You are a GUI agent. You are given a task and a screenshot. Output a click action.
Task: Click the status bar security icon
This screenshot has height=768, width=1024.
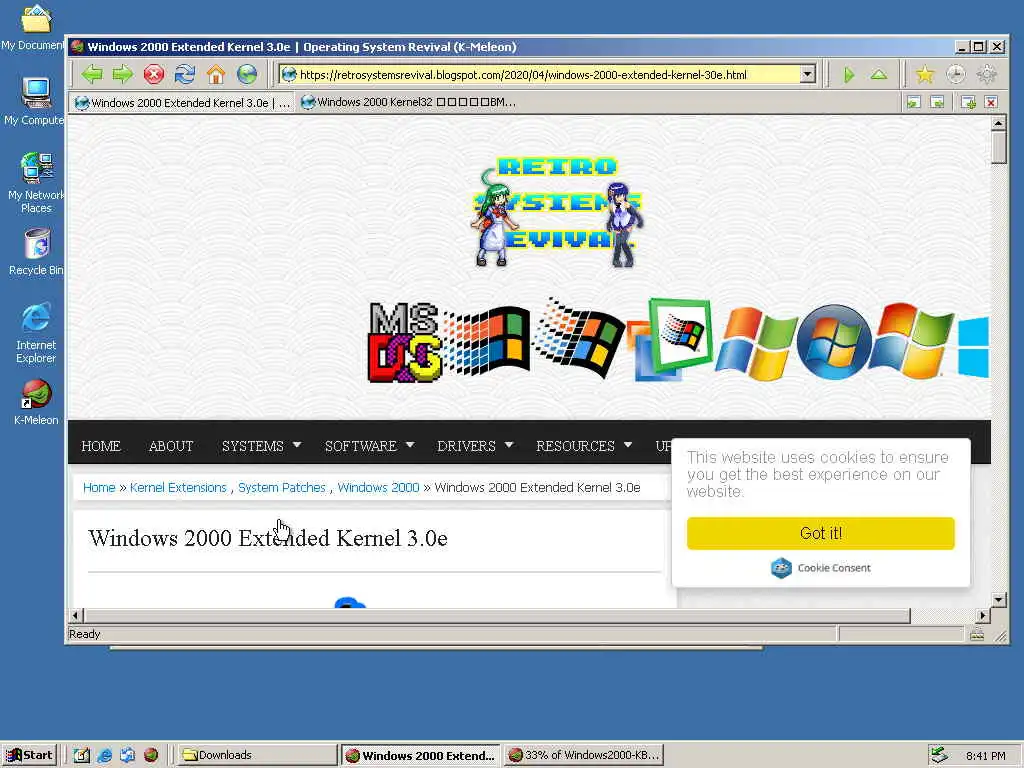(977, 634)
